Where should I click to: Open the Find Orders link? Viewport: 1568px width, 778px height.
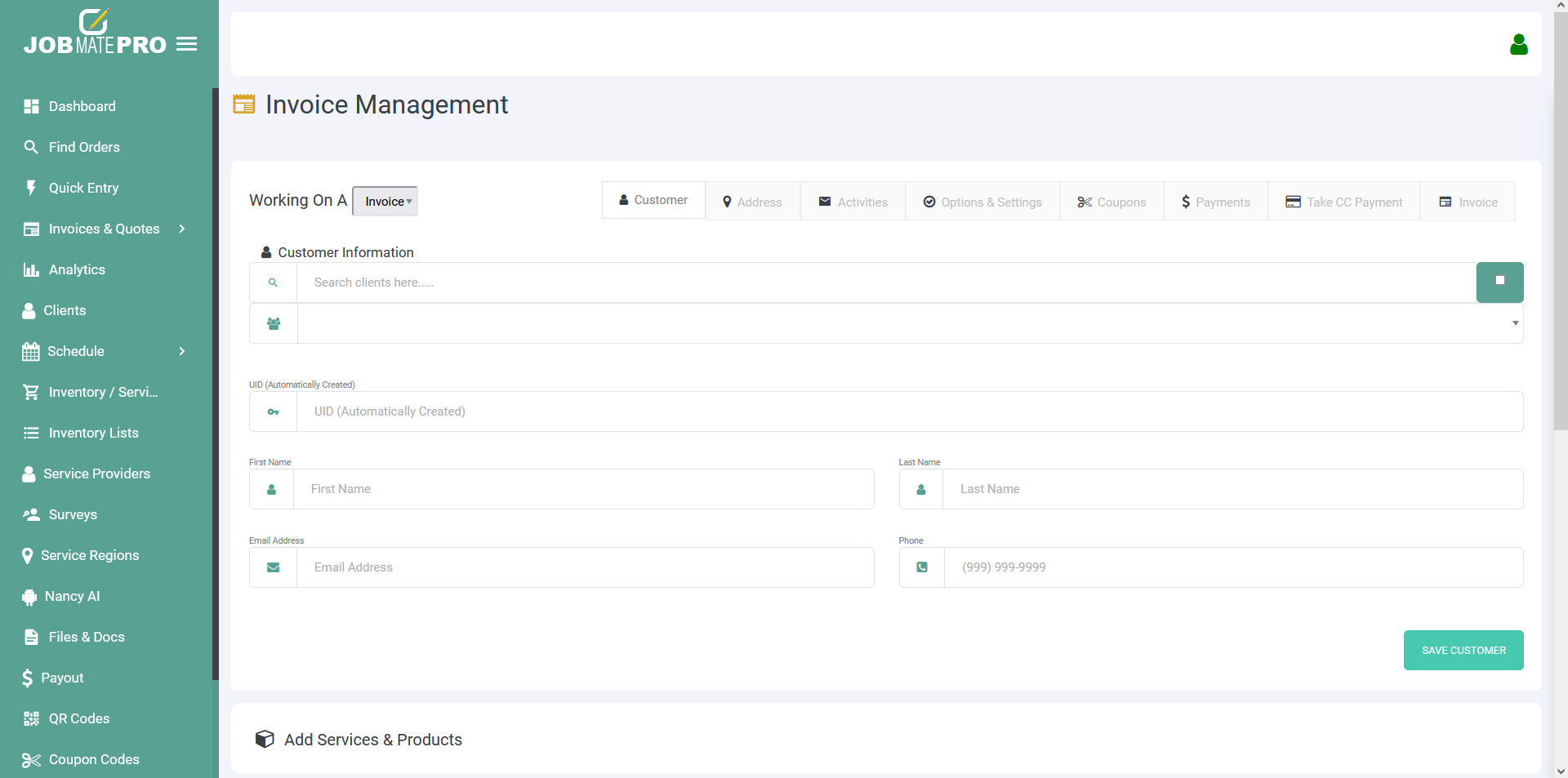pyautogui.click(x=83, y=147)
